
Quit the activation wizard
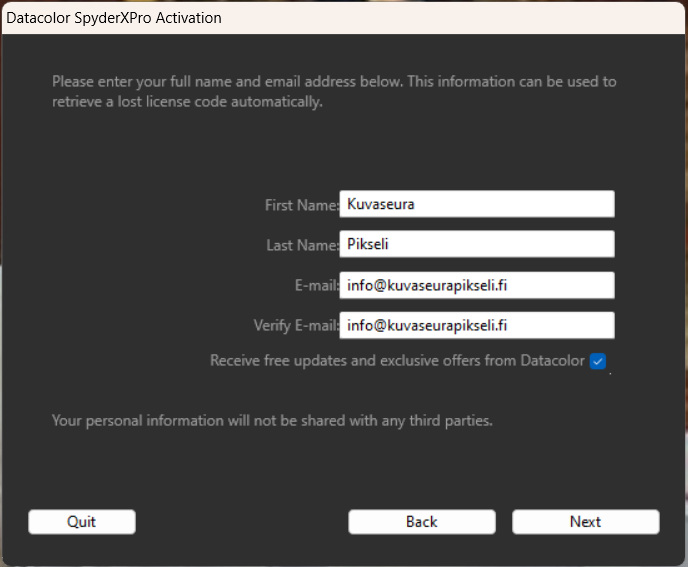[x=82, y=522]
